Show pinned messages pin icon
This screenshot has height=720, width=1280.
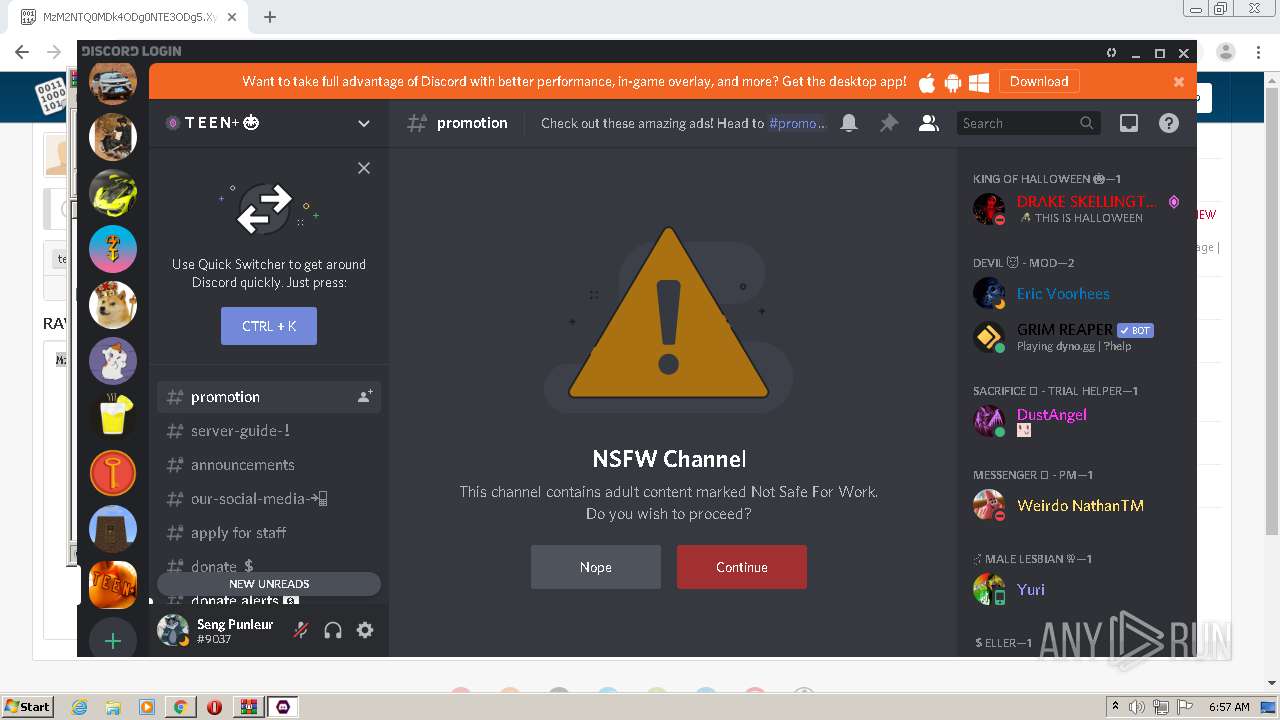pyautogui.click(x=889, y=123)
